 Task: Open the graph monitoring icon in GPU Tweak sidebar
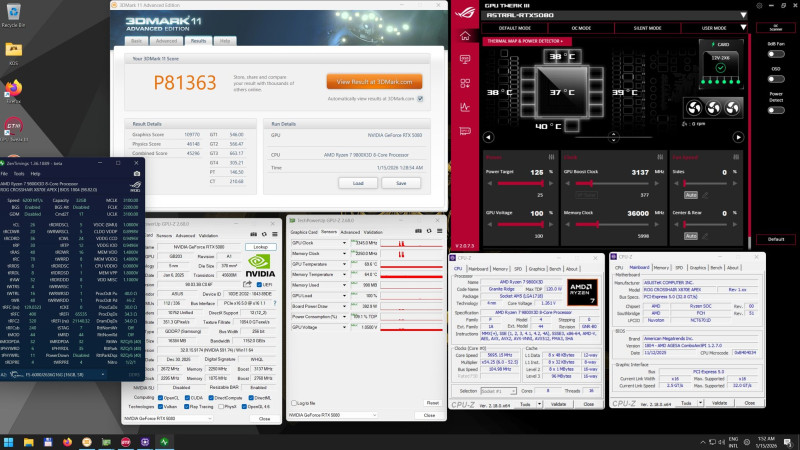(465, 107)
